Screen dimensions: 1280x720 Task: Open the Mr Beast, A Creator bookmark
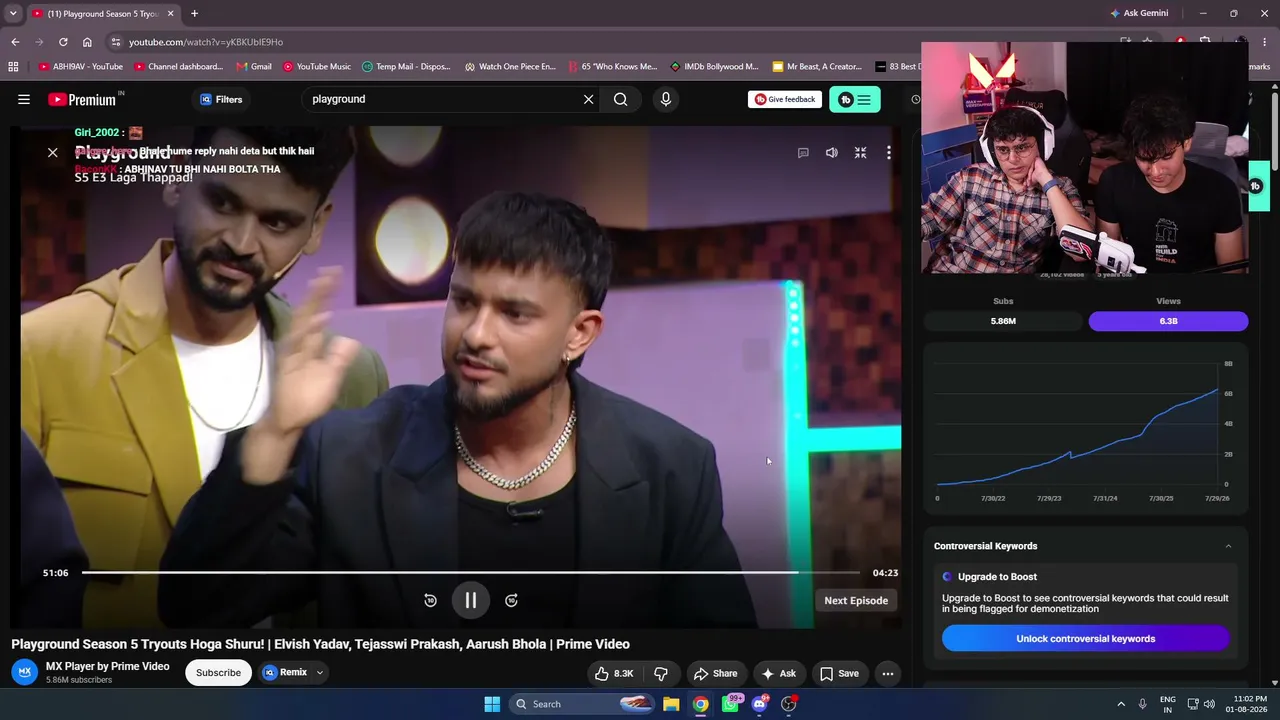coord(817,67)
